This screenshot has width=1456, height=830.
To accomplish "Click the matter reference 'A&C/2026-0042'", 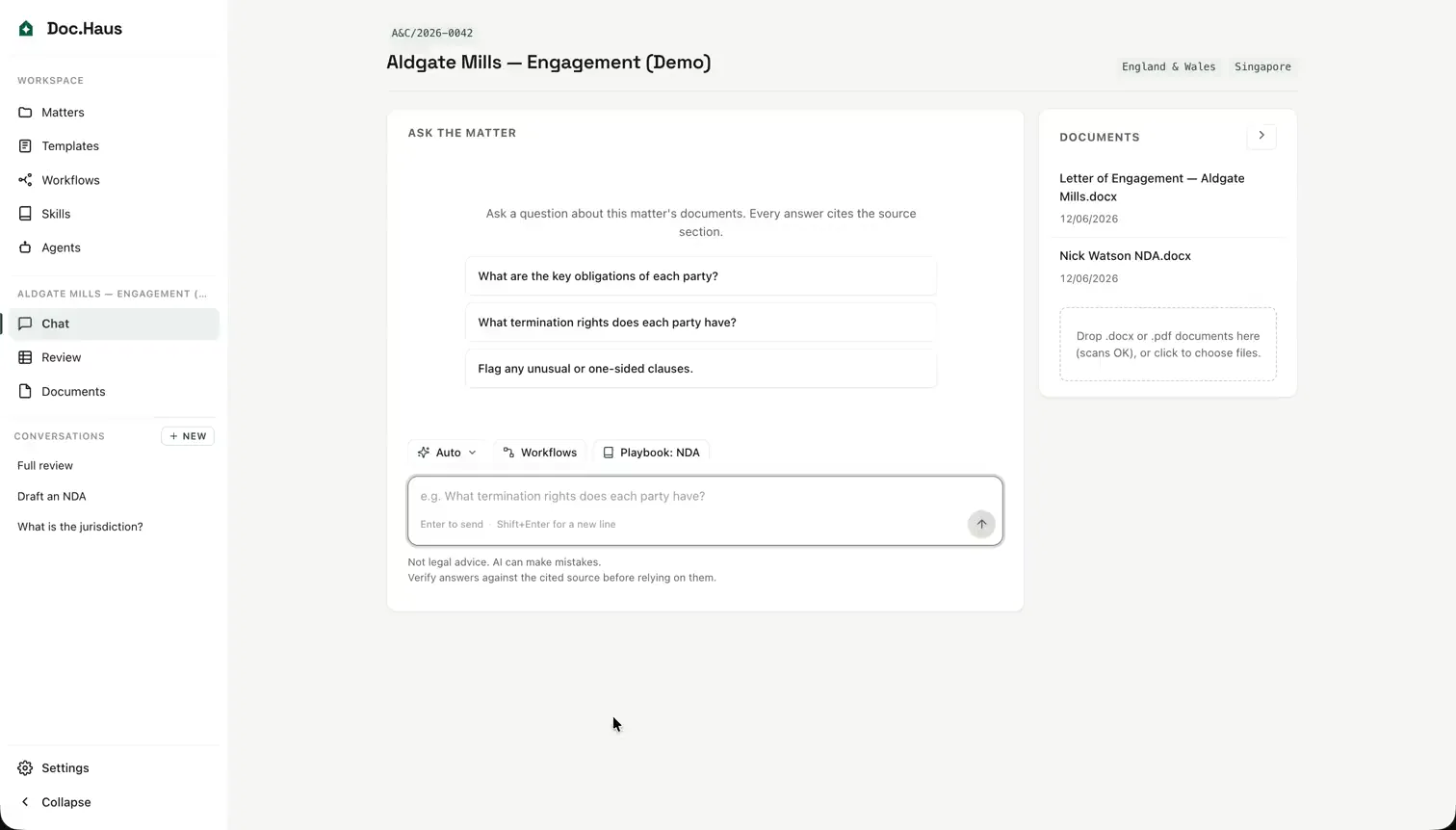I will (432, 33).
